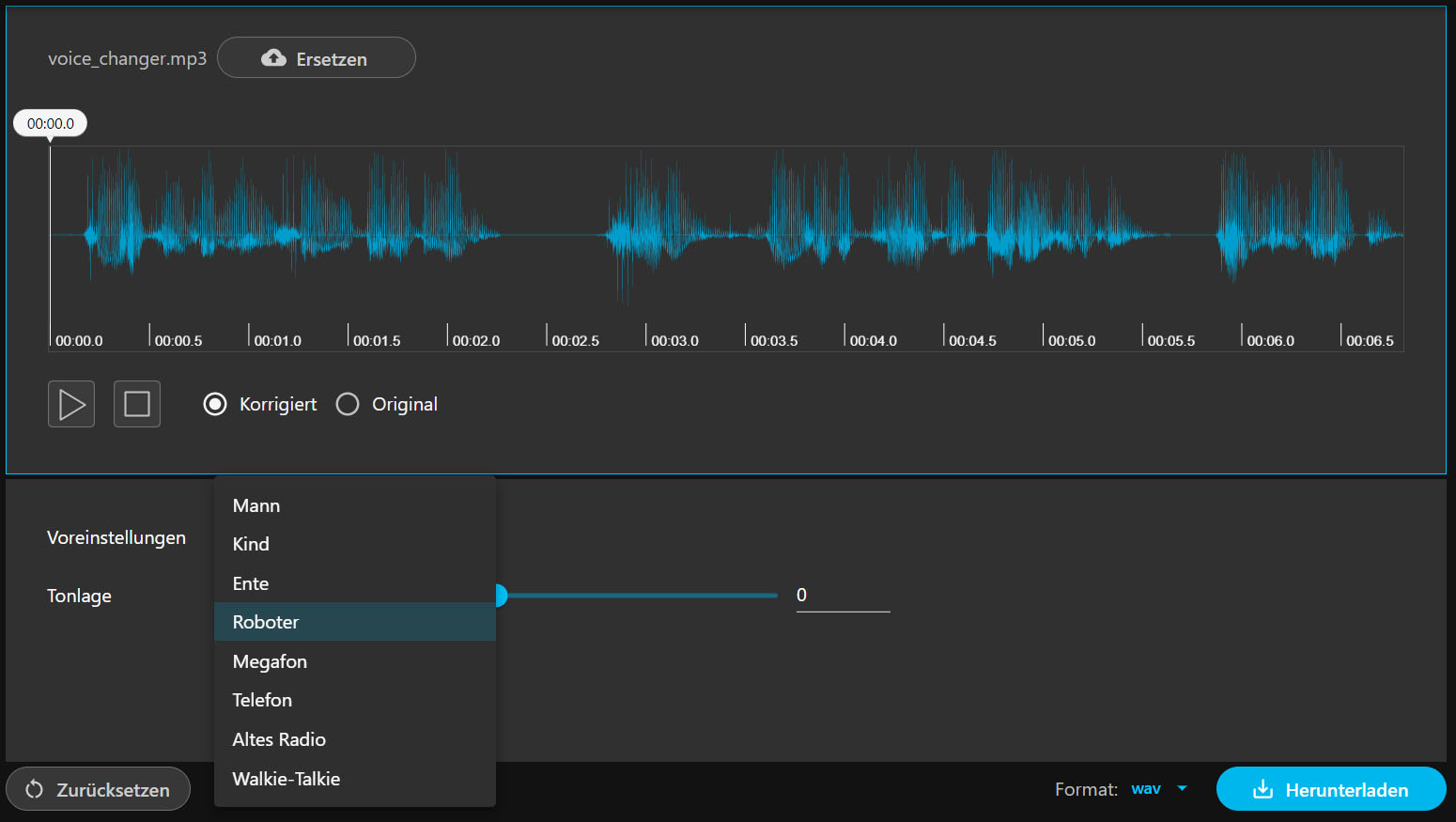Open the wav format dropdown arrow

1182,789
